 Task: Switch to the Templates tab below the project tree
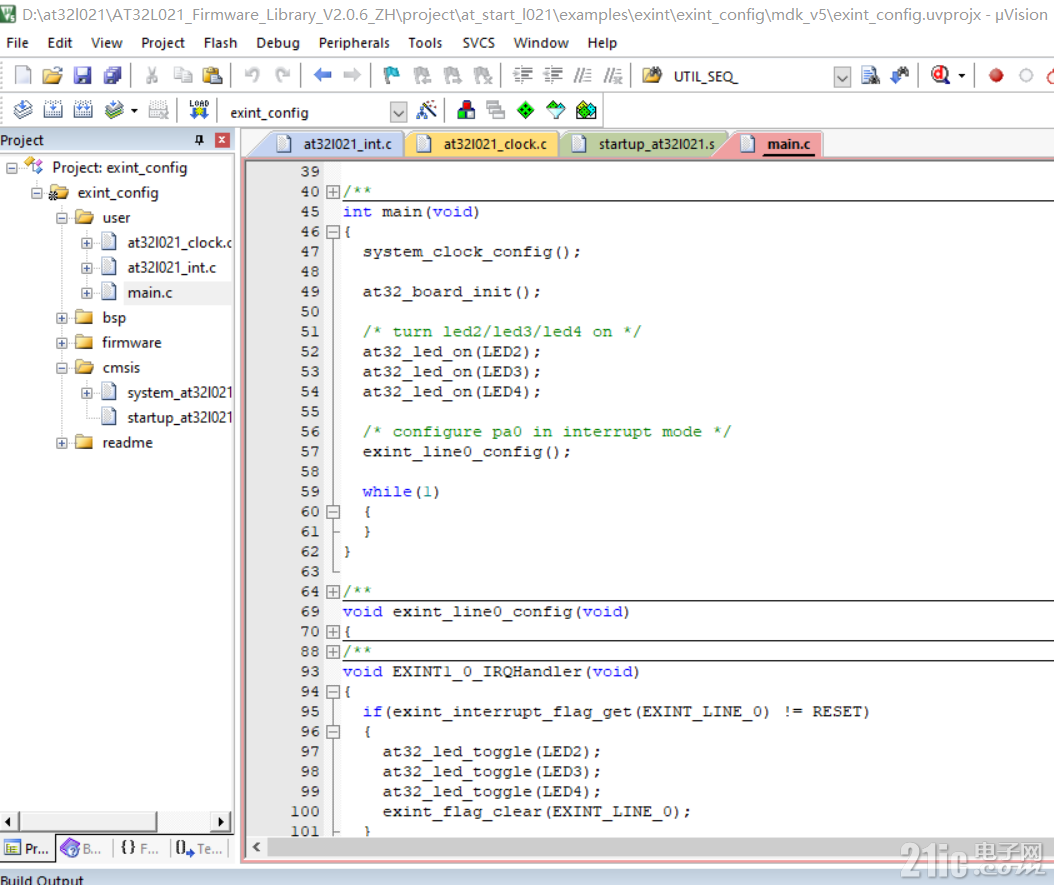pyautogui.click(x=198, y=849)
